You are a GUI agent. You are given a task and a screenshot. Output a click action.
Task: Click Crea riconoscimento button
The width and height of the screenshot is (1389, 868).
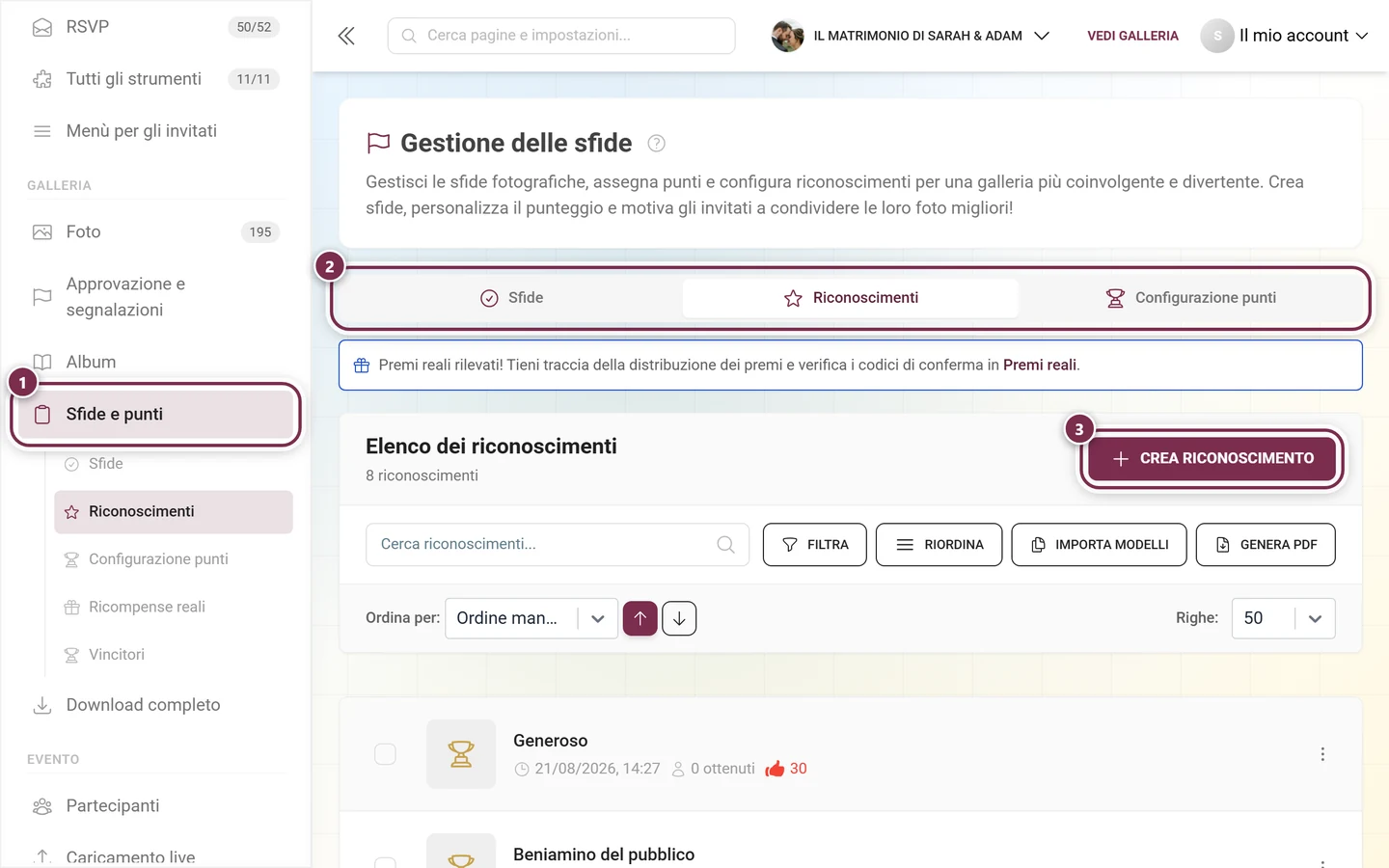(1212, 459)
